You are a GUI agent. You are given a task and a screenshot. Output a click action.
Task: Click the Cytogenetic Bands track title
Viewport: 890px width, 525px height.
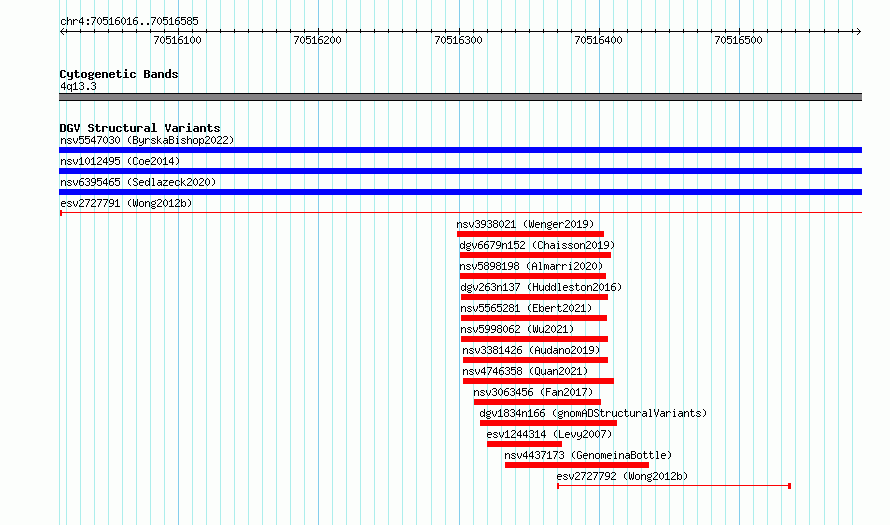[x=119, y=74]
